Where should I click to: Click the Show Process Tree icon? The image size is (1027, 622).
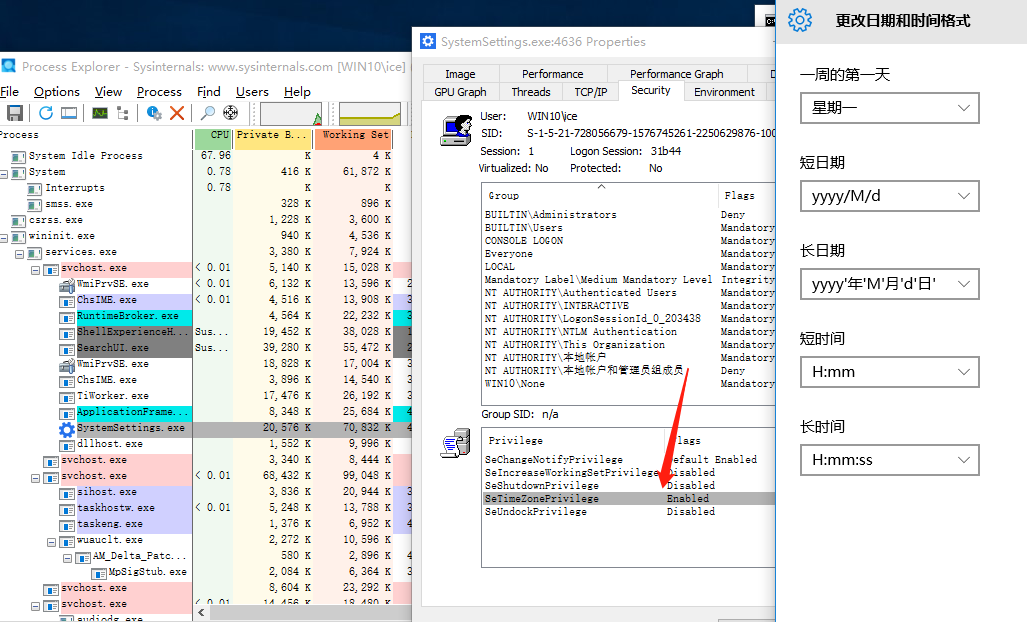[125, 113]
